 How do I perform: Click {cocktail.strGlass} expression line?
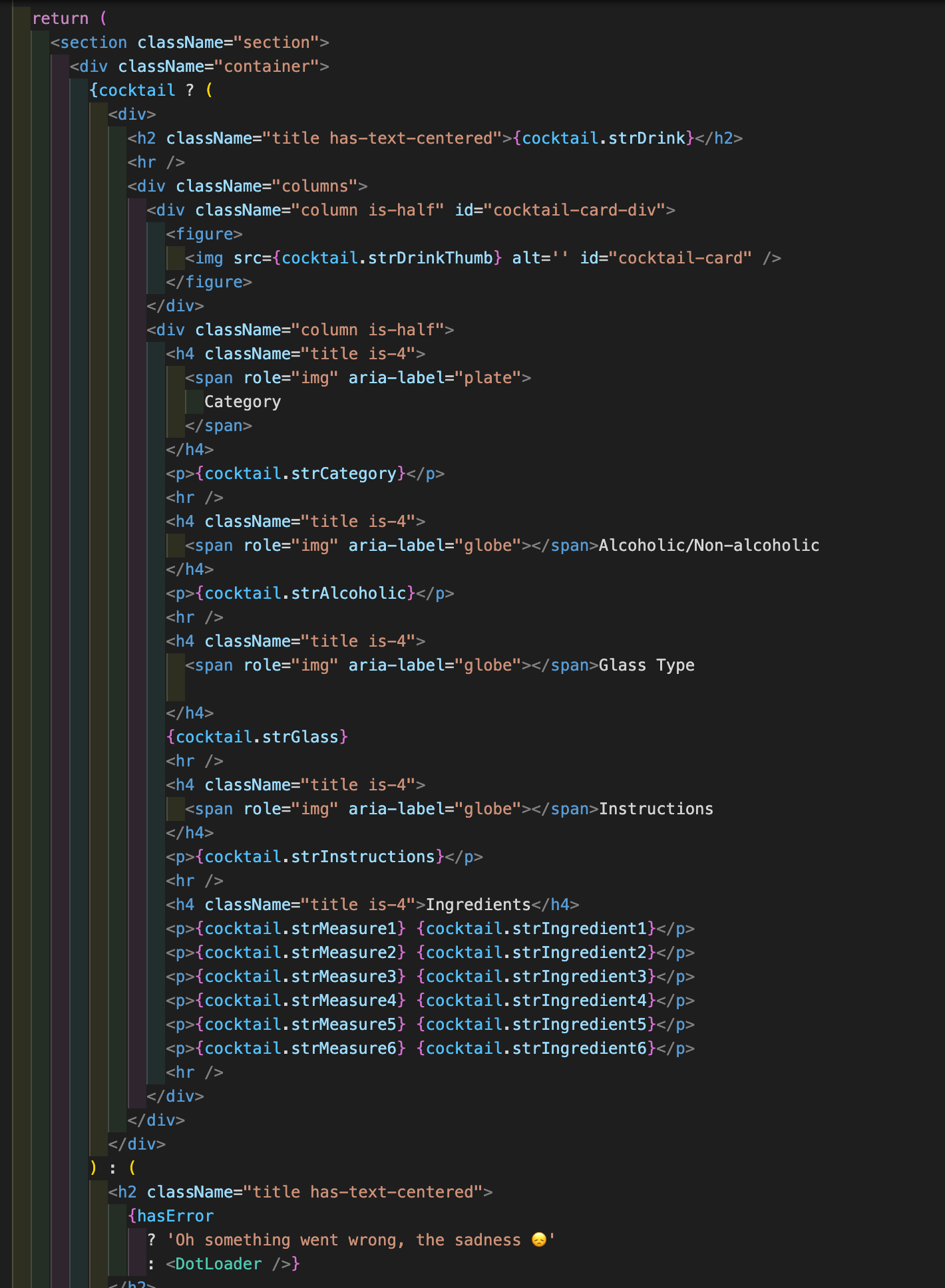click(257, 737)
